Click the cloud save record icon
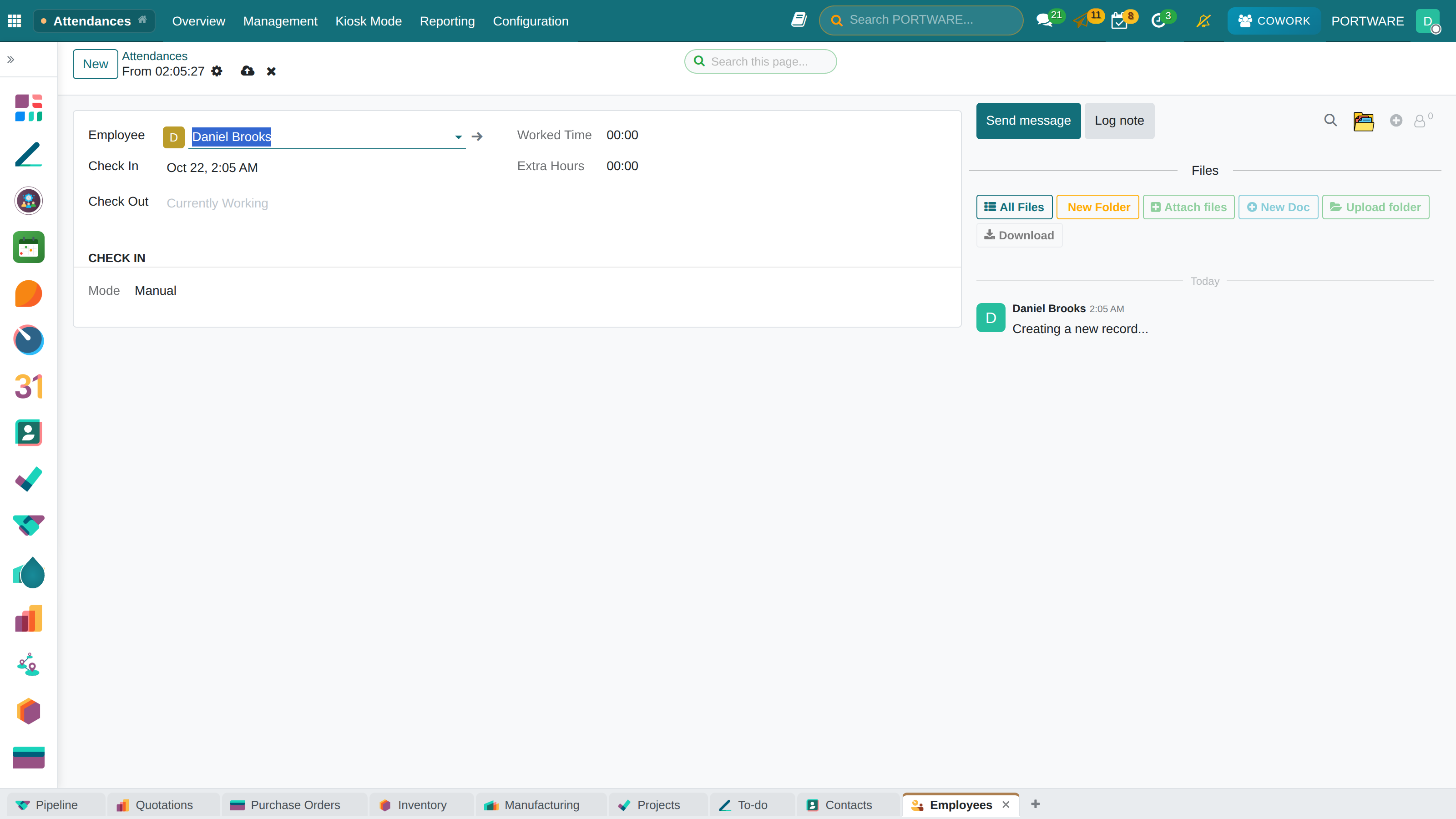This screenshot has width=1456, height=819. 248,71
